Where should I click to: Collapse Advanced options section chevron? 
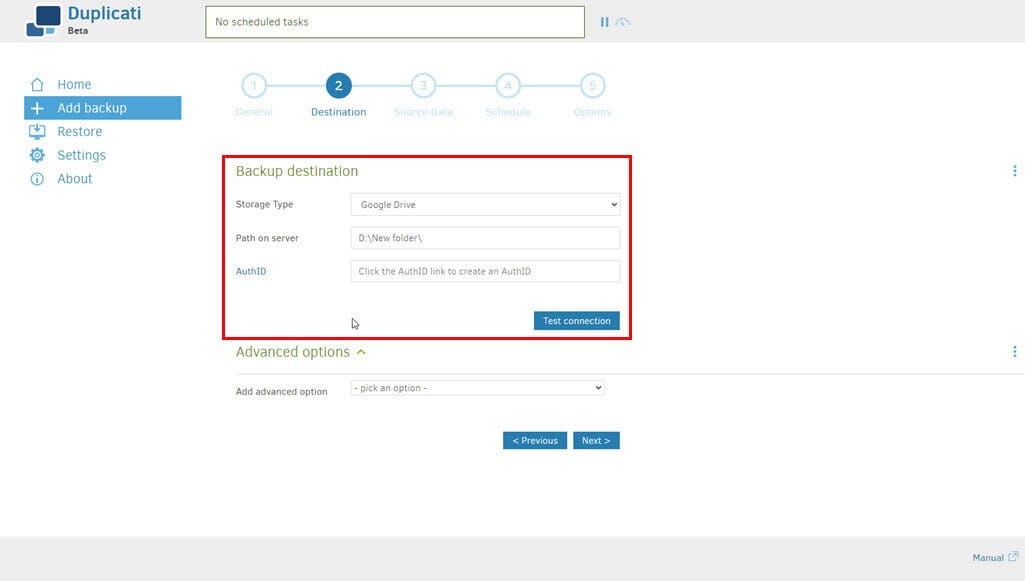click(361, 352)
